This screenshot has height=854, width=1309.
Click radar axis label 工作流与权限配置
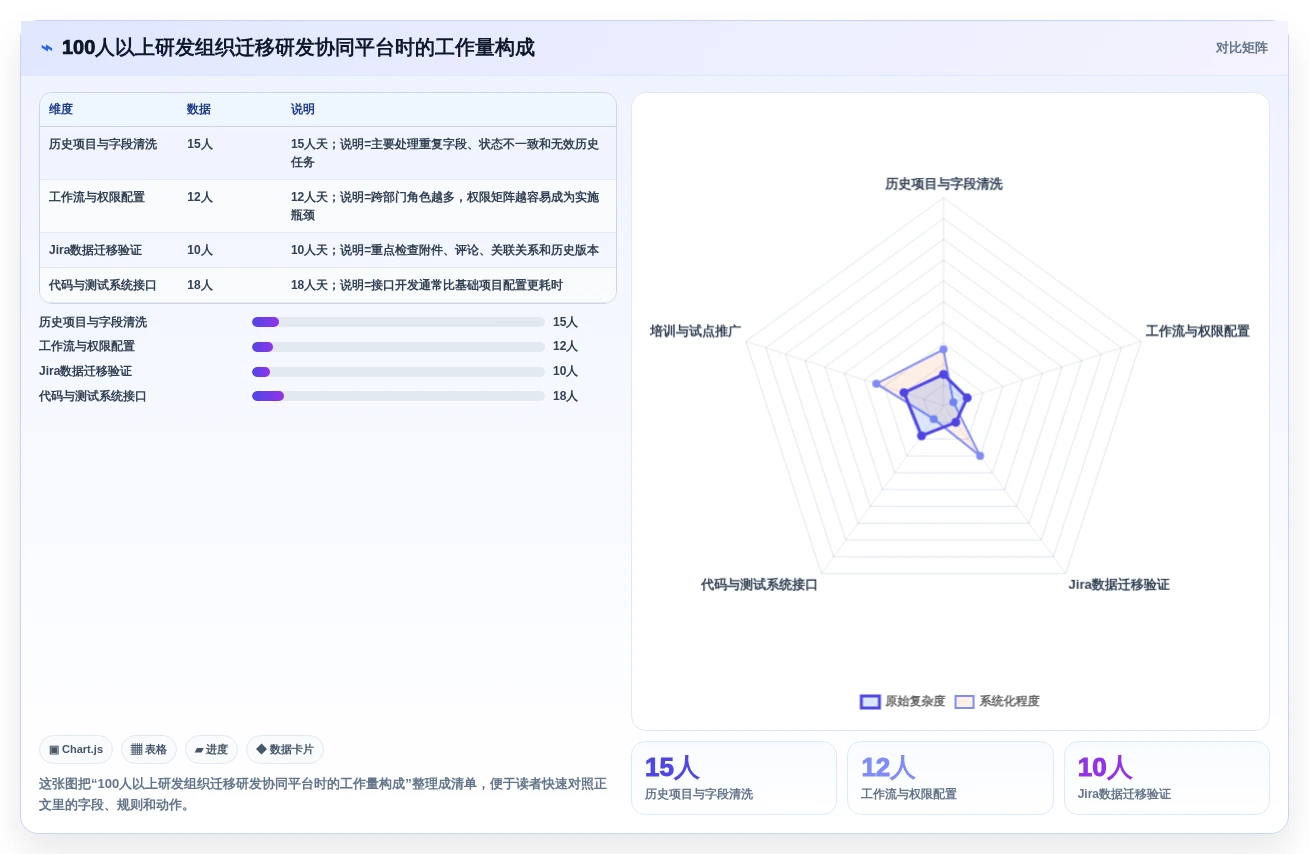[1197, 331]
